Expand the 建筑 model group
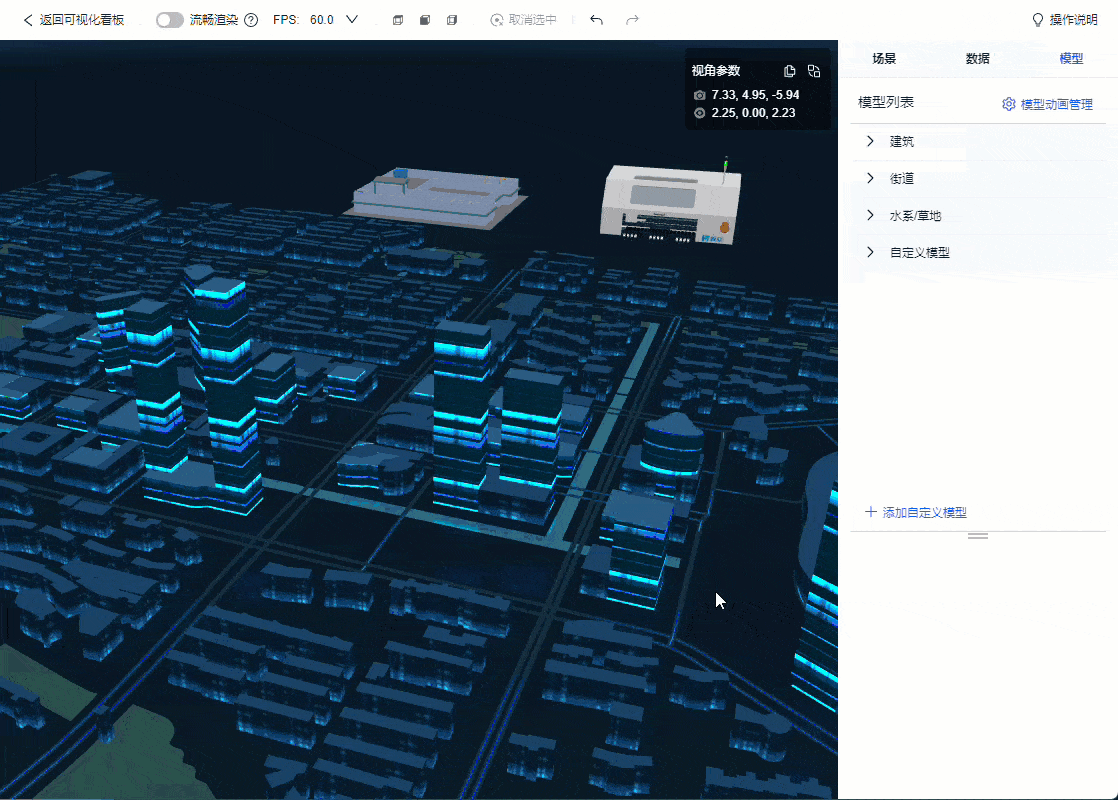 (x=870, y=141)
